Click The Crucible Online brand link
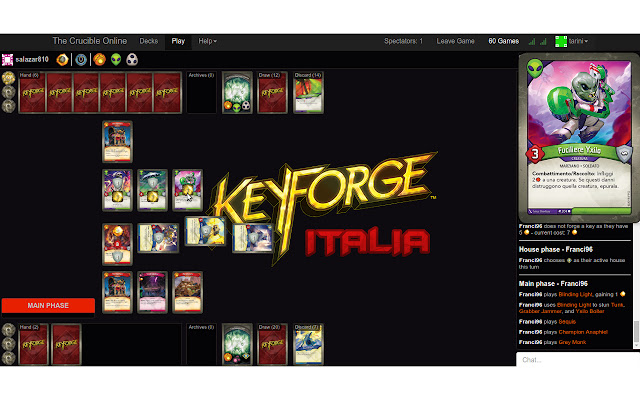 89,41
